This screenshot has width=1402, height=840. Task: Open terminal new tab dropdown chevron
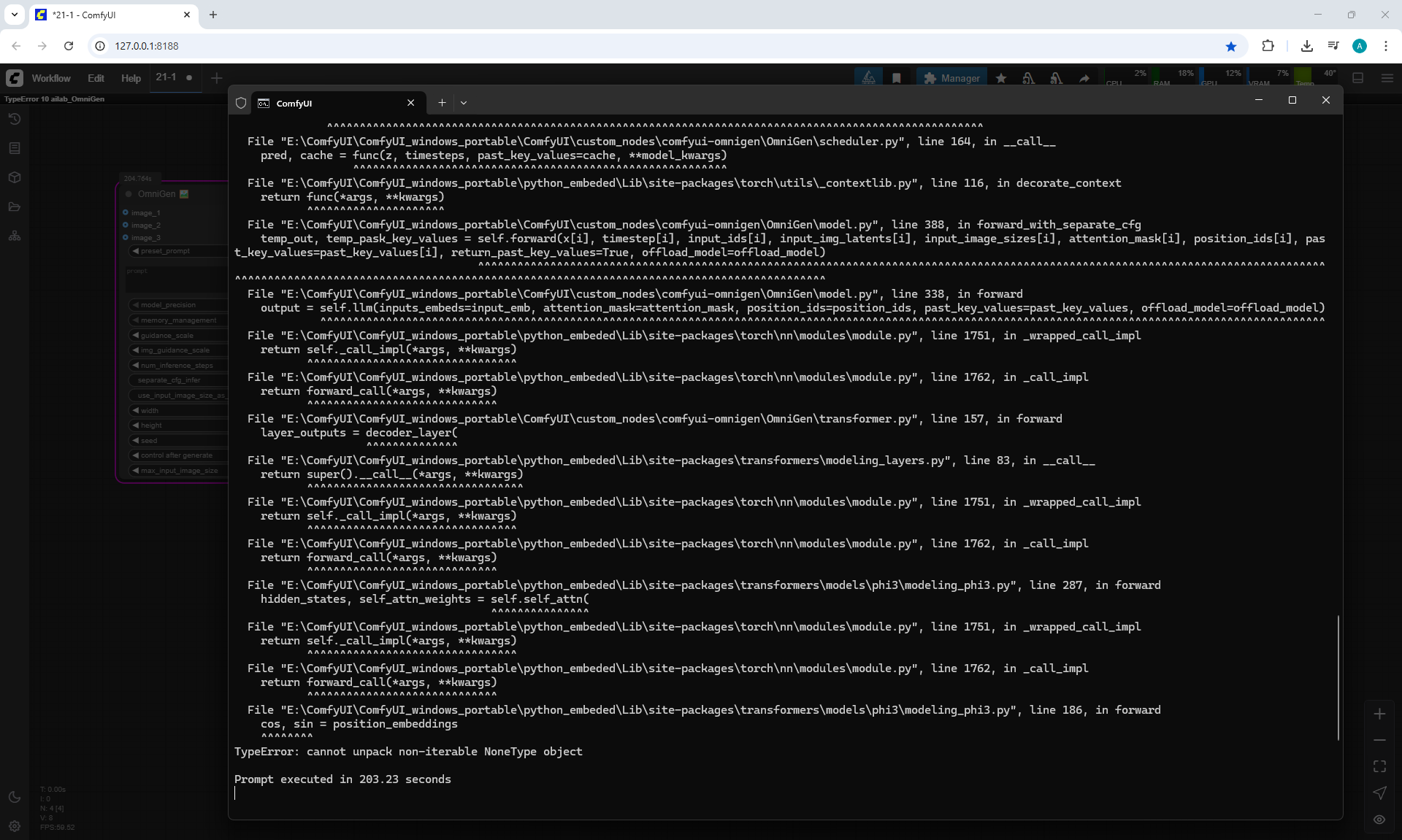click(x=464, y=103)
